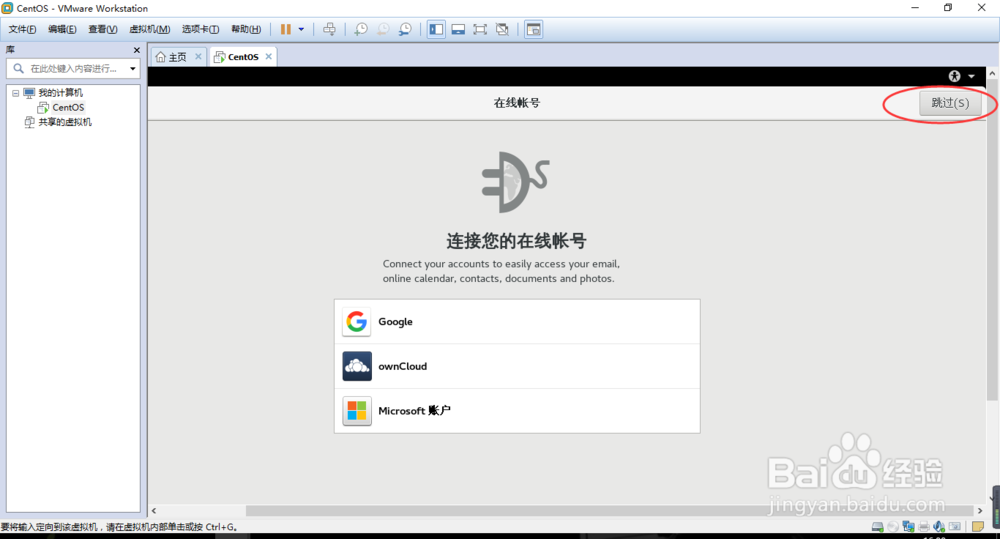Click the ownCloud cloud icon
This screenshot has height=539, width=1000.
tap(357, 366)
